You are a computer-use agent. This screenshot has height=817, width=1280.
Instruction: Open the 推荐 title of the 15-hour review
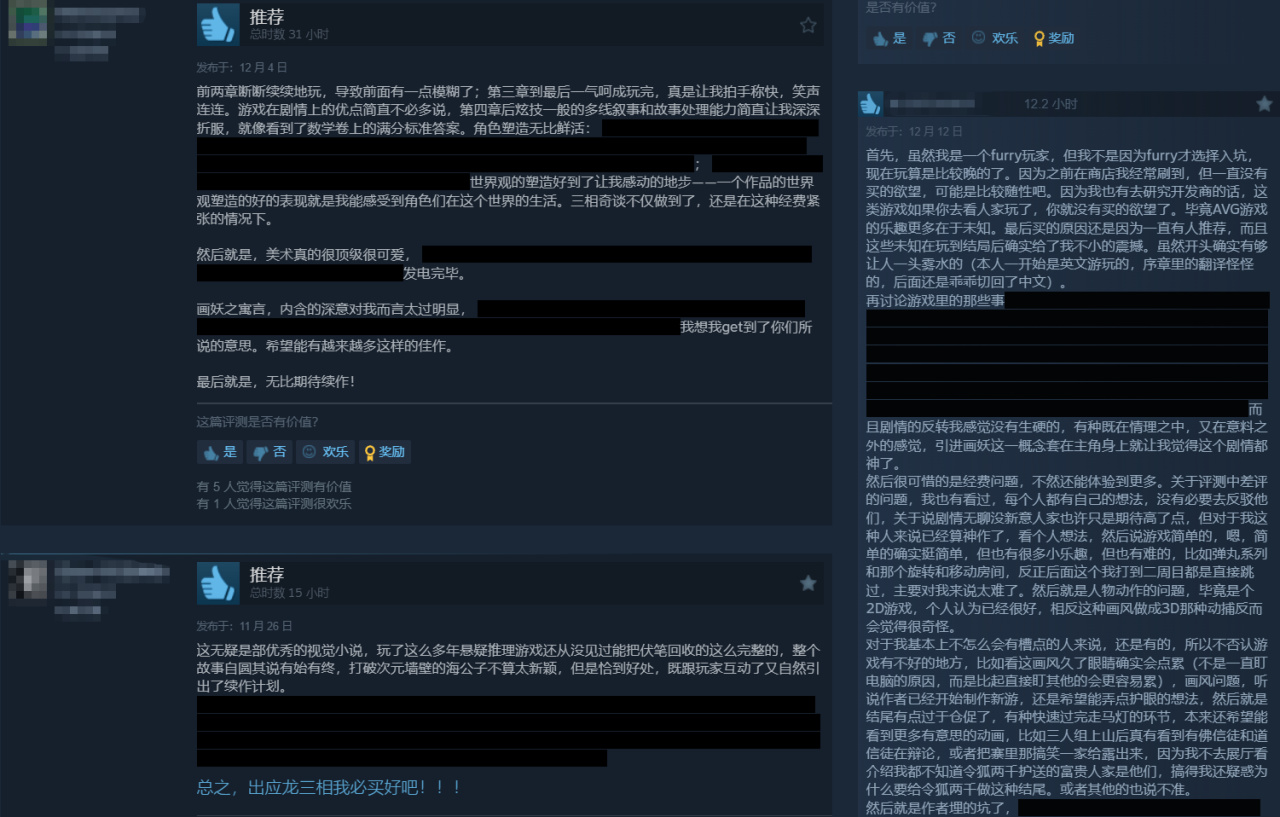(x=267, y=575)
